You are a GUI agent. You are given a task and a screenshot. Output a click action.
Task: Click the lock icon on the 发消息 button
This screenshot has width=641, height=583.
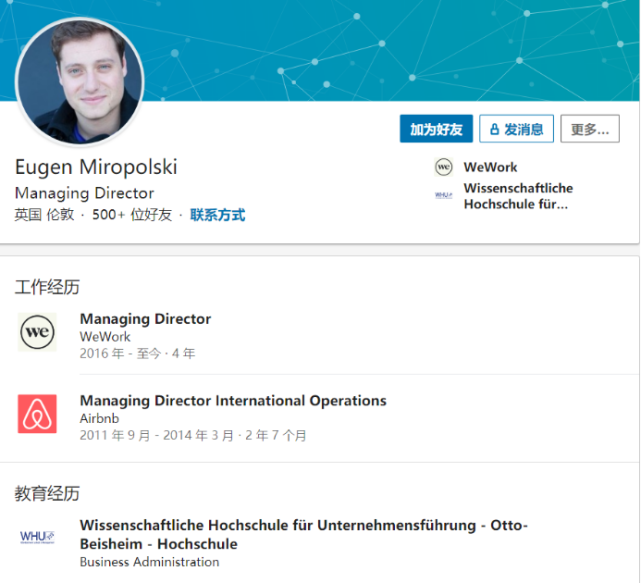(495, 129)
